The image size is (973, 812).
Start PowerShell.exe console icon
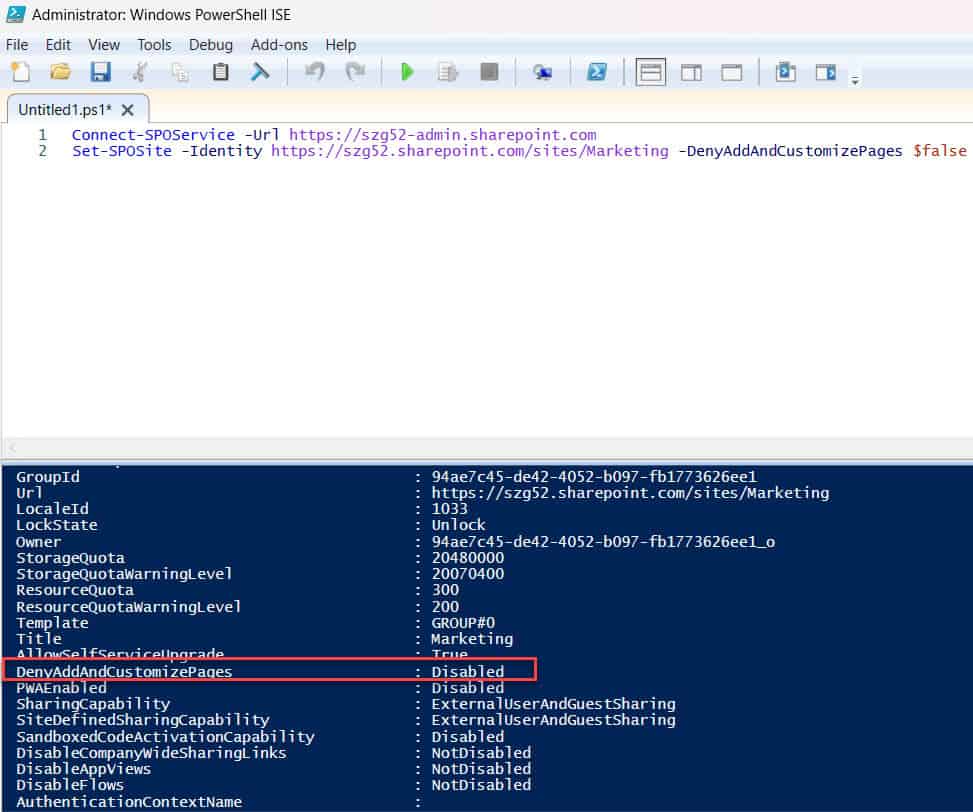(x=597, y=72)
